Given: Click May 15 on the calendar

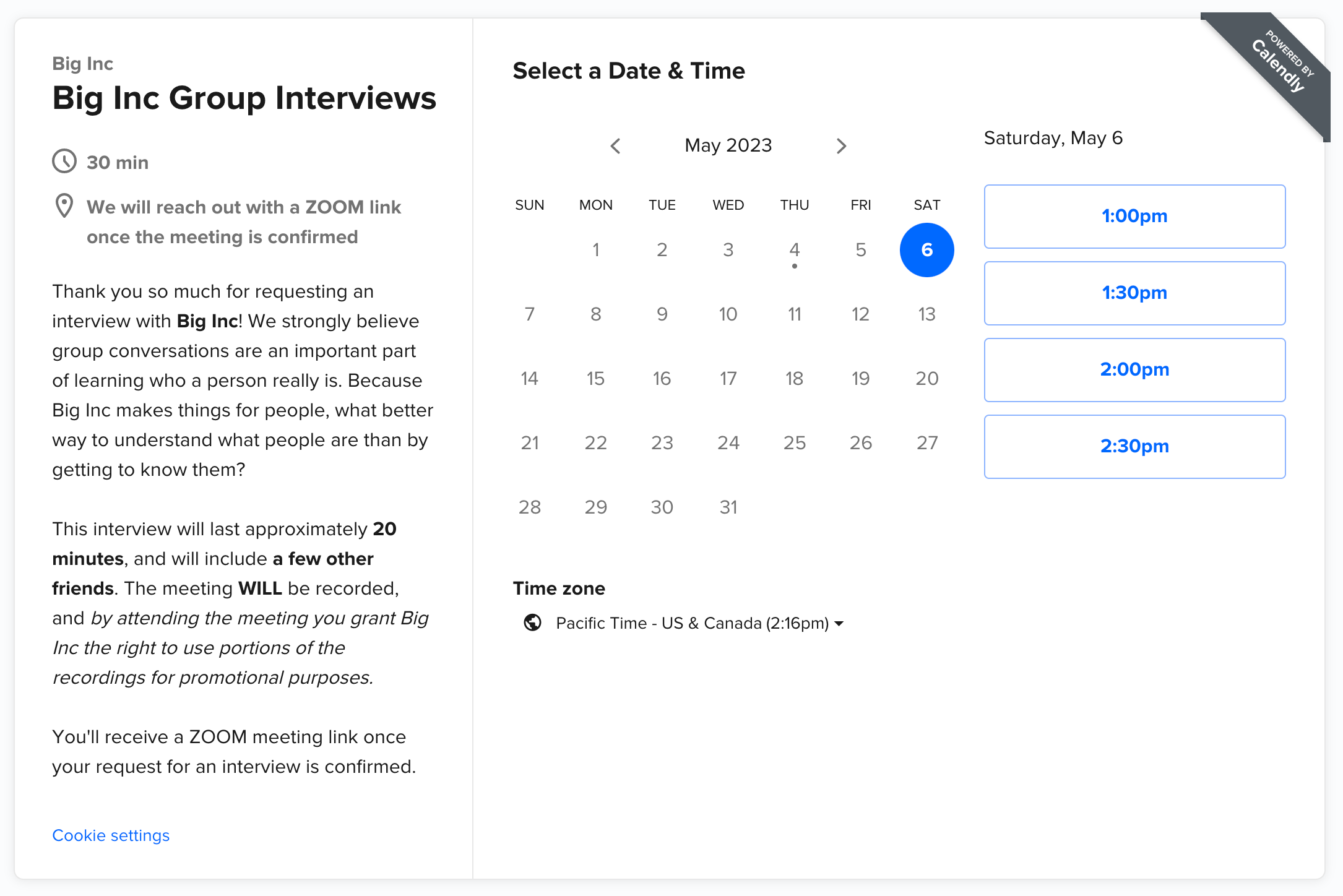Looking at the screenshot, I should (595, 379).
